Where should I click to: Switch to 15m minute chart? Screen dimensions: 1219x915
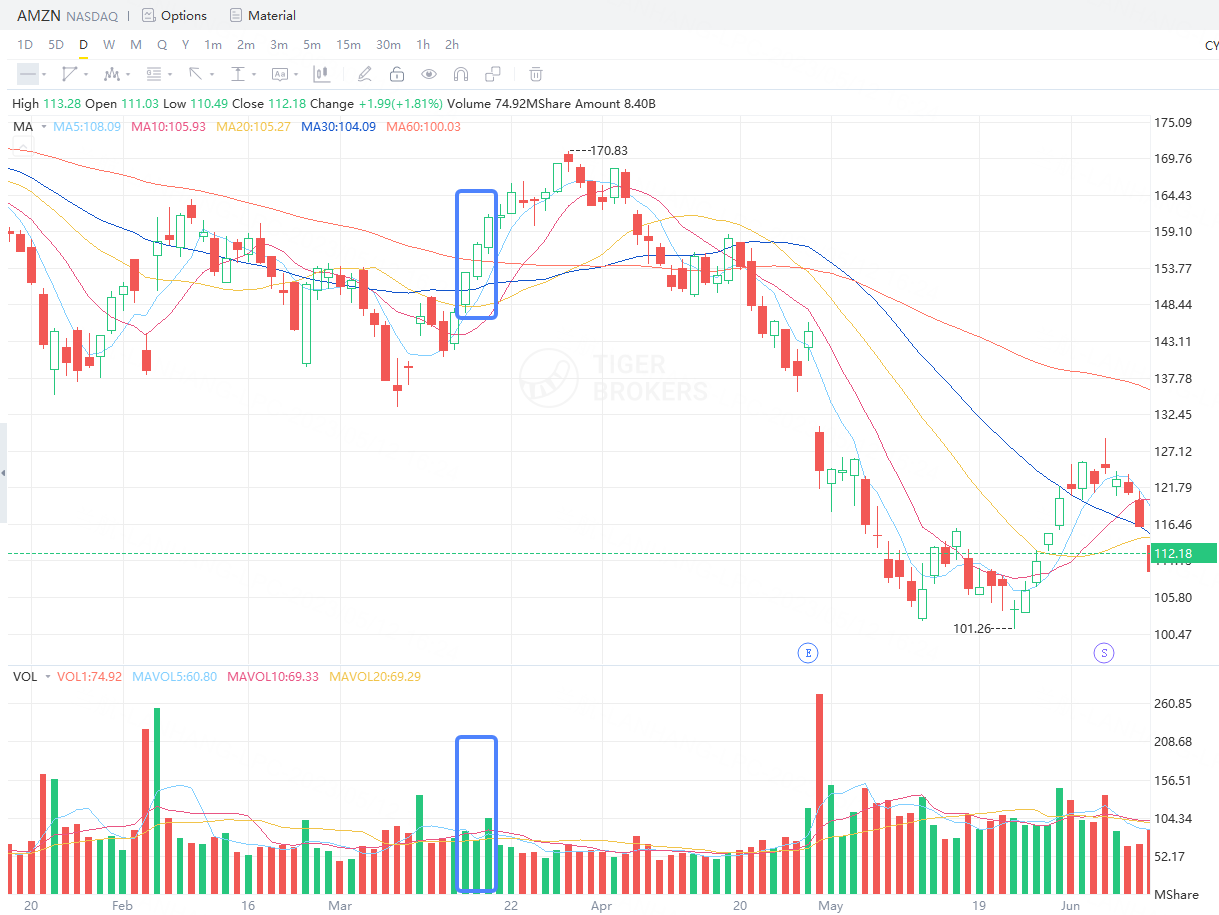tap(348, 45)
